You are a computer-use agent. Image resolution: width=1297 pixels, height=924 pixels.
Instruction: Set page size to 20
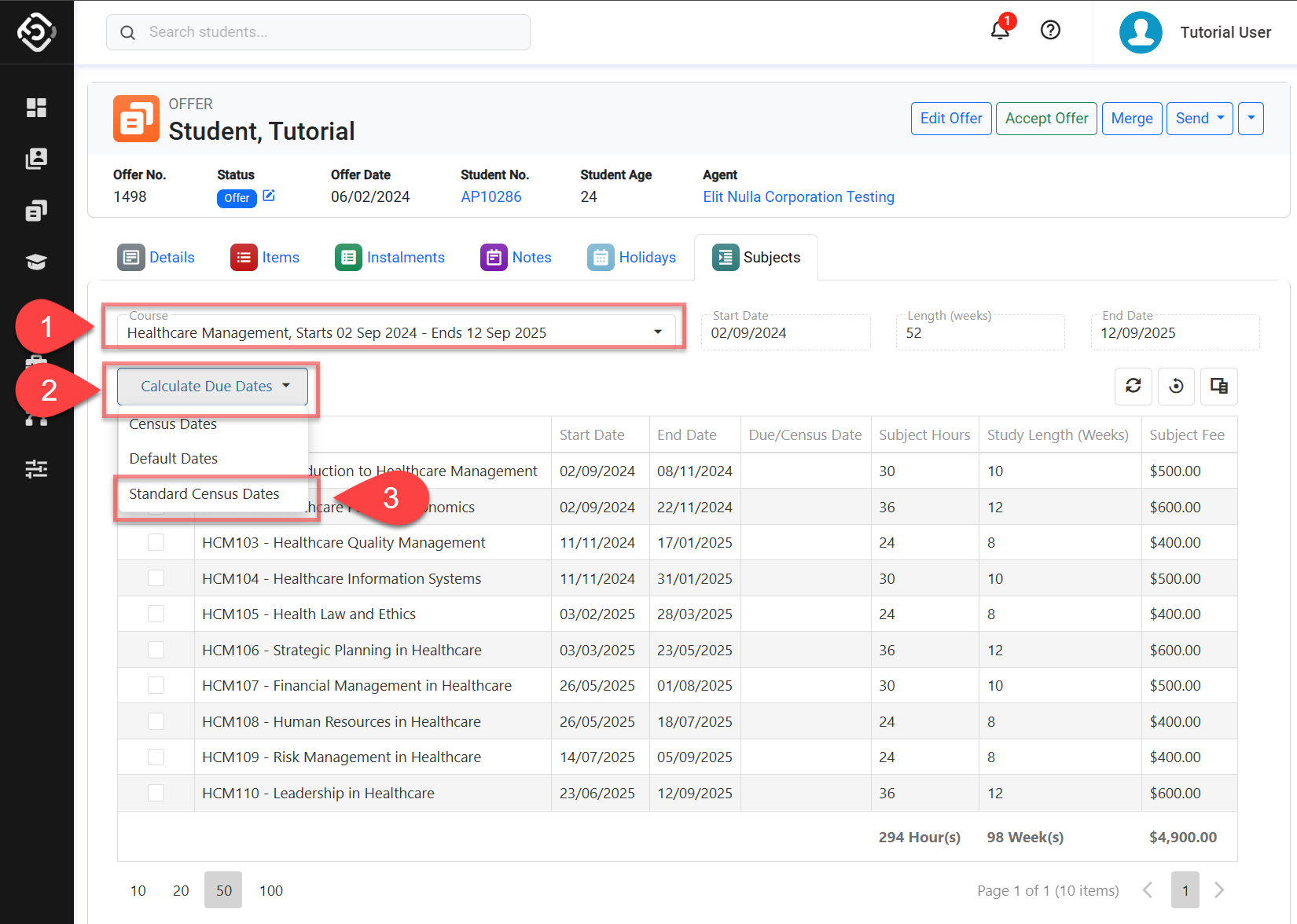[x=181, y=890]
